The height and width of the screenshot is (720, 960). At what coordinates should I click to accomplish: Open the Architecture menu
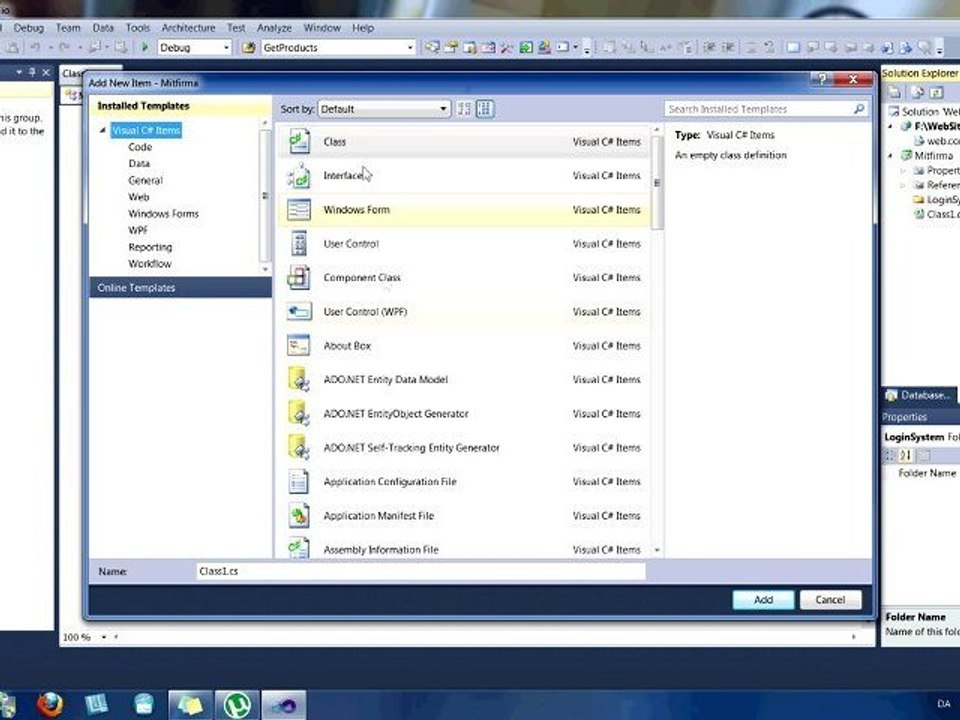coord(189,28)
